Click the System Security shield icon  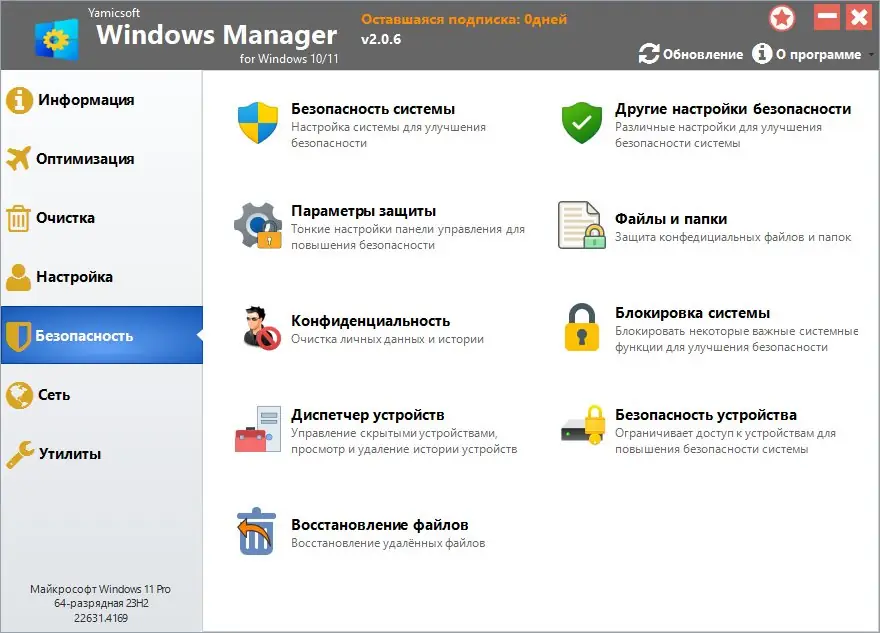click(257, 124)
